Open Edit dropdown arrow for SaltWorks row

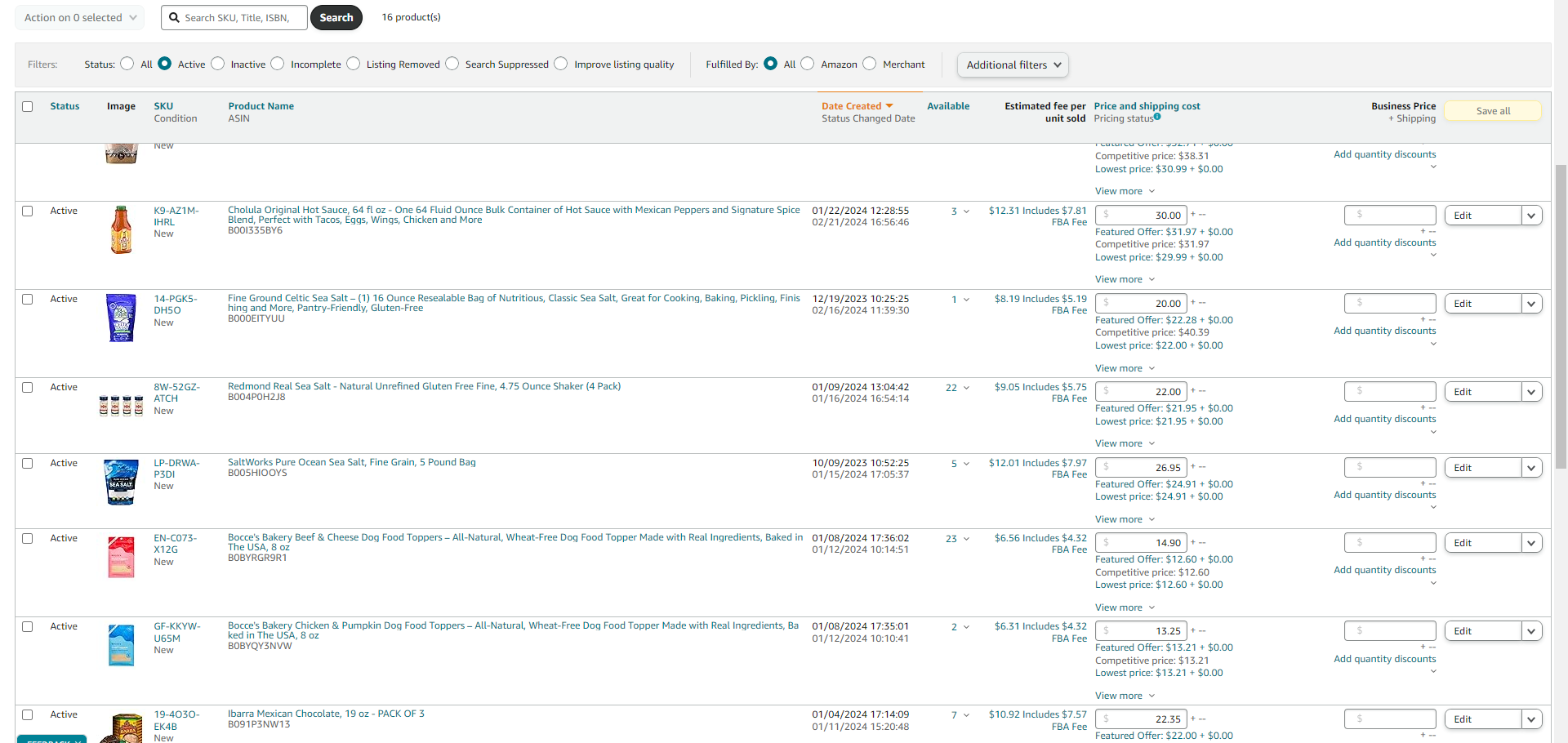pyautogui.click(x=1531, y=468)
